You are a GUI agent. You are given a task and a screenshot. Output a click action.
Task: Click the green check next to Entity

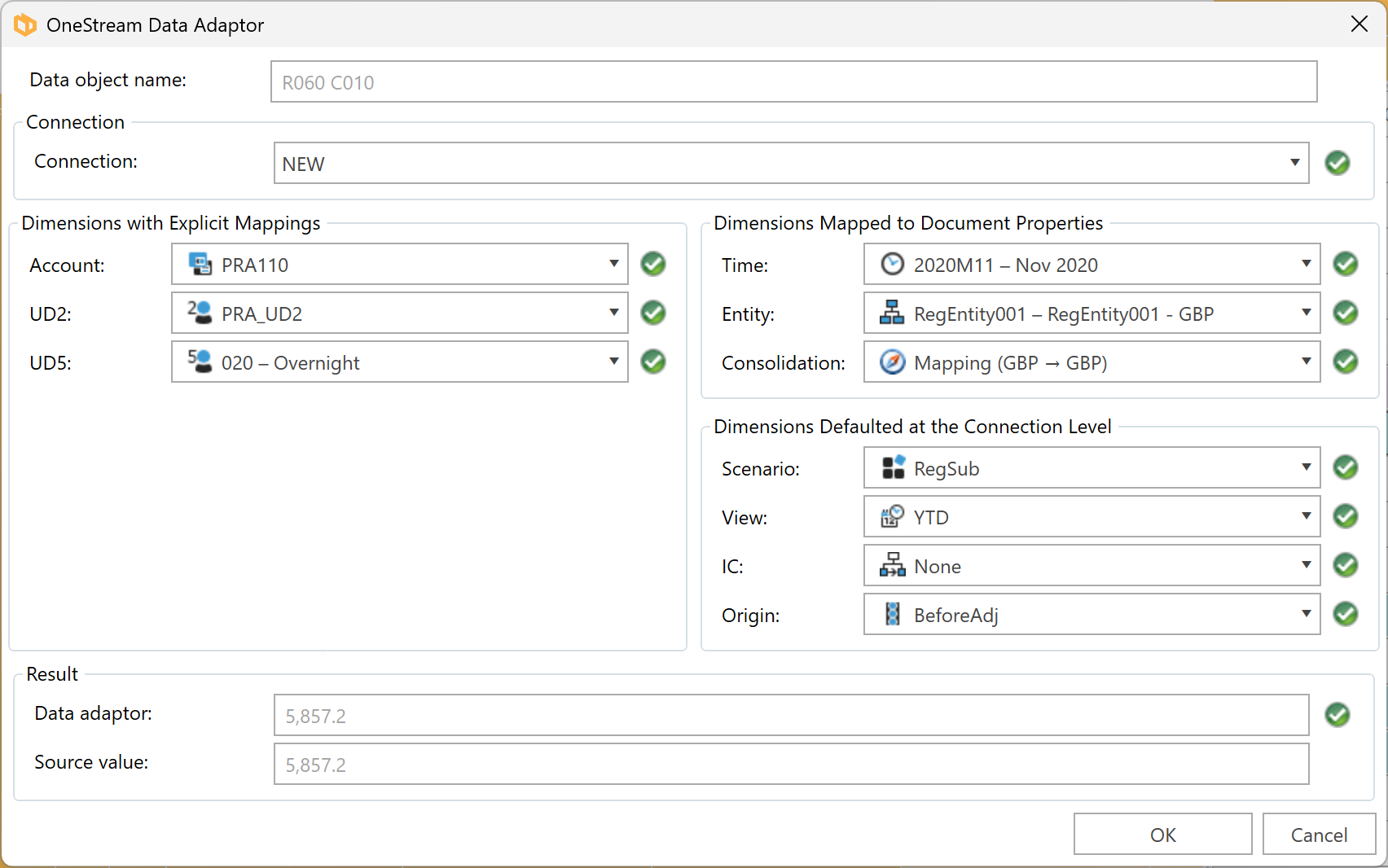point(1346,313)
